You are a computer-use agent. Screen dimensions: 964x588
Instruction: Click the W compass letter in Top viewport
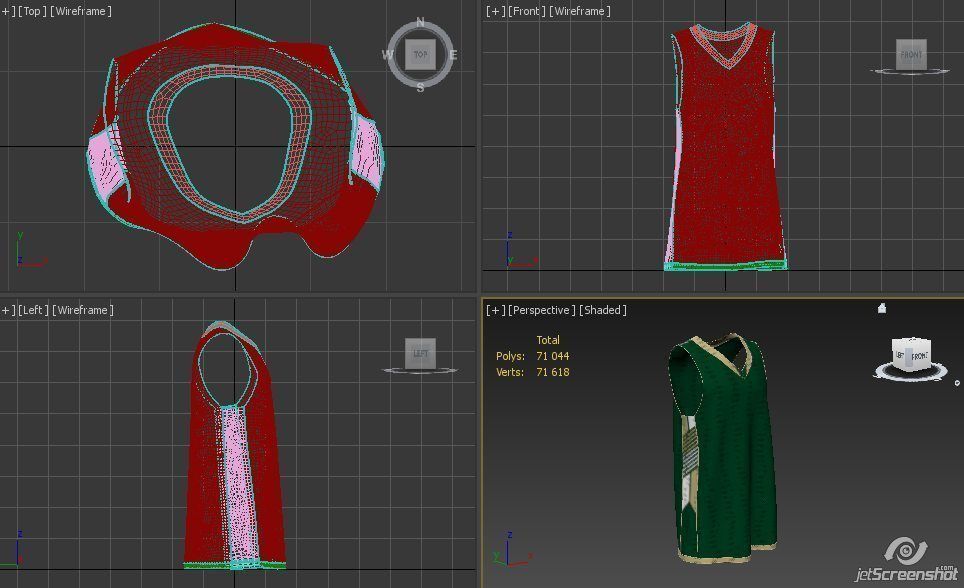click(387, 55)
